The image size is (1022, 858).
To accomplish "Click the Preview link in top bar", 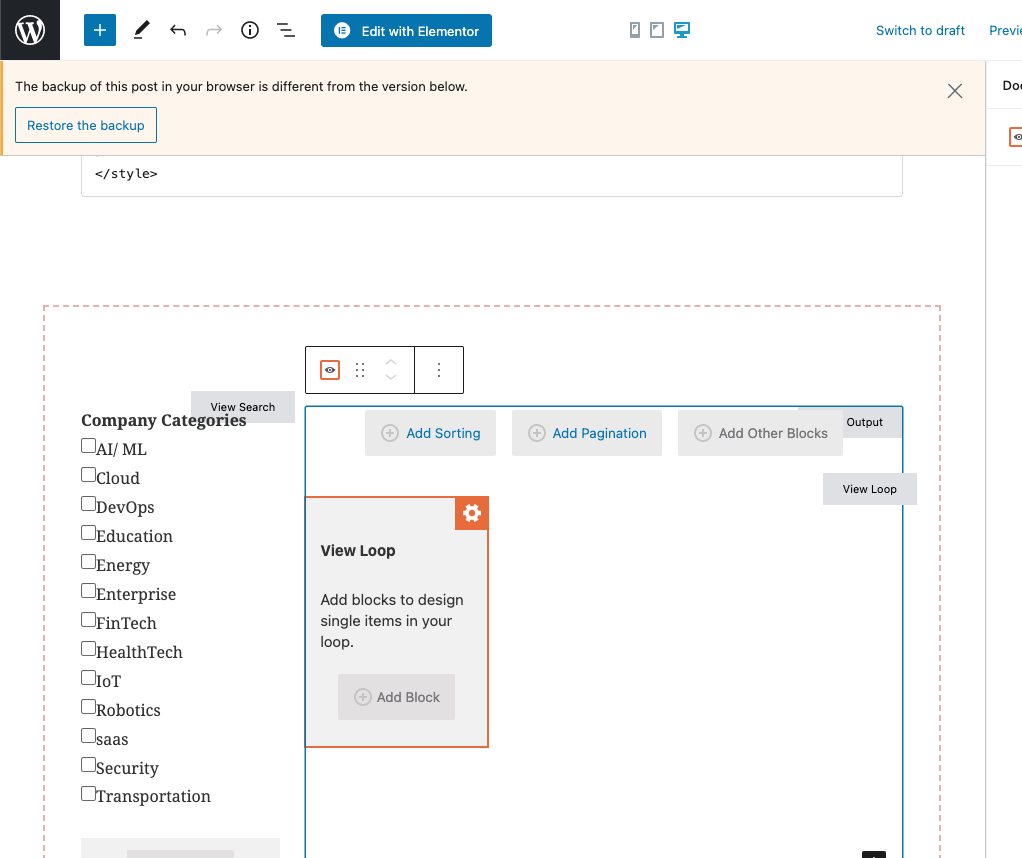I will point(1005,31).
